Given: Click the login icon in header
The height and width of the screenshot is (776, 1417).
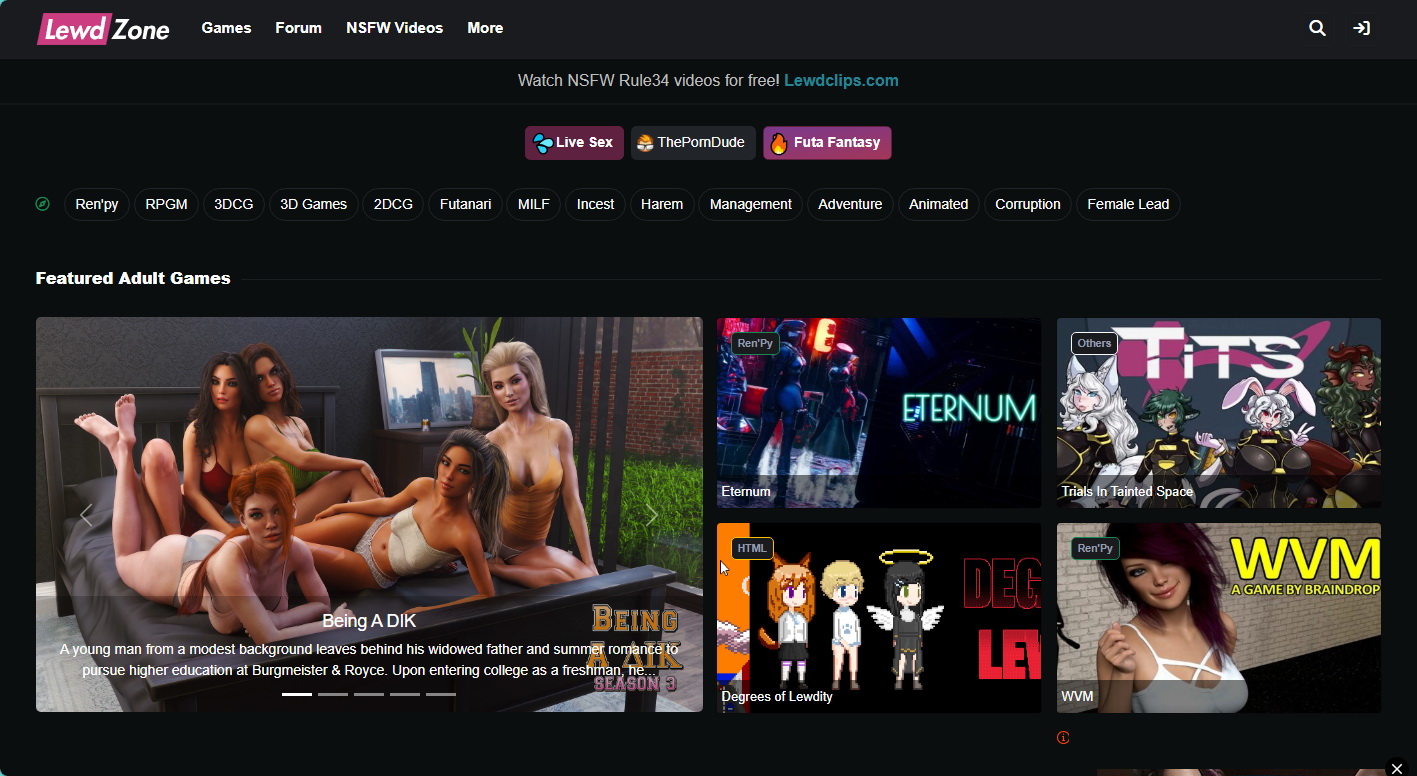Looking at the screenshot, I should coord(1361,28).
